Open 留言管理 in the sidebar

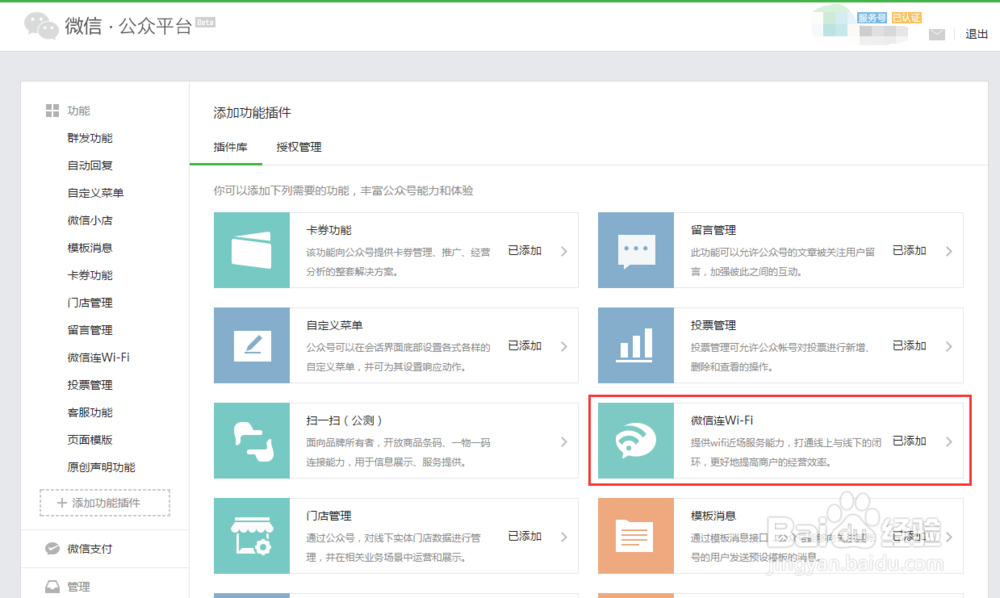[x=90, y=330]
